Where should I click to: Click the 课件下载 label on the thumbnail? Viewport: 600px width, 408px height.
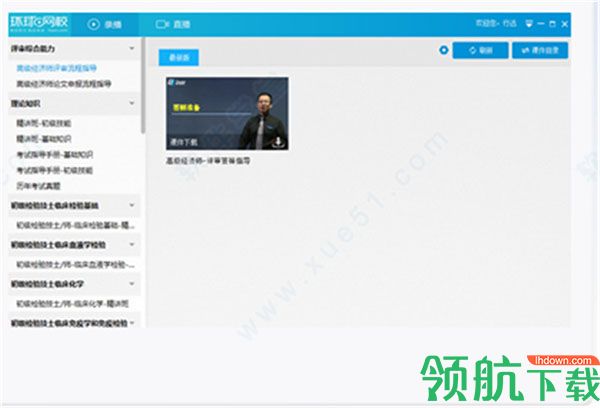coord(184,142)
